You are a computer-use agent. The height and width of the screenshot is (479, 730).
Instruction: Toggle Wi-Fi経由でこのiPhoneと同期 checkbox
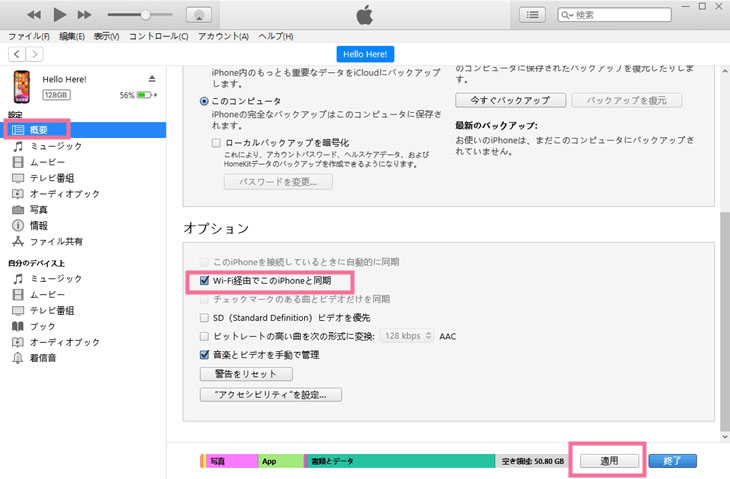pos(204,280)
